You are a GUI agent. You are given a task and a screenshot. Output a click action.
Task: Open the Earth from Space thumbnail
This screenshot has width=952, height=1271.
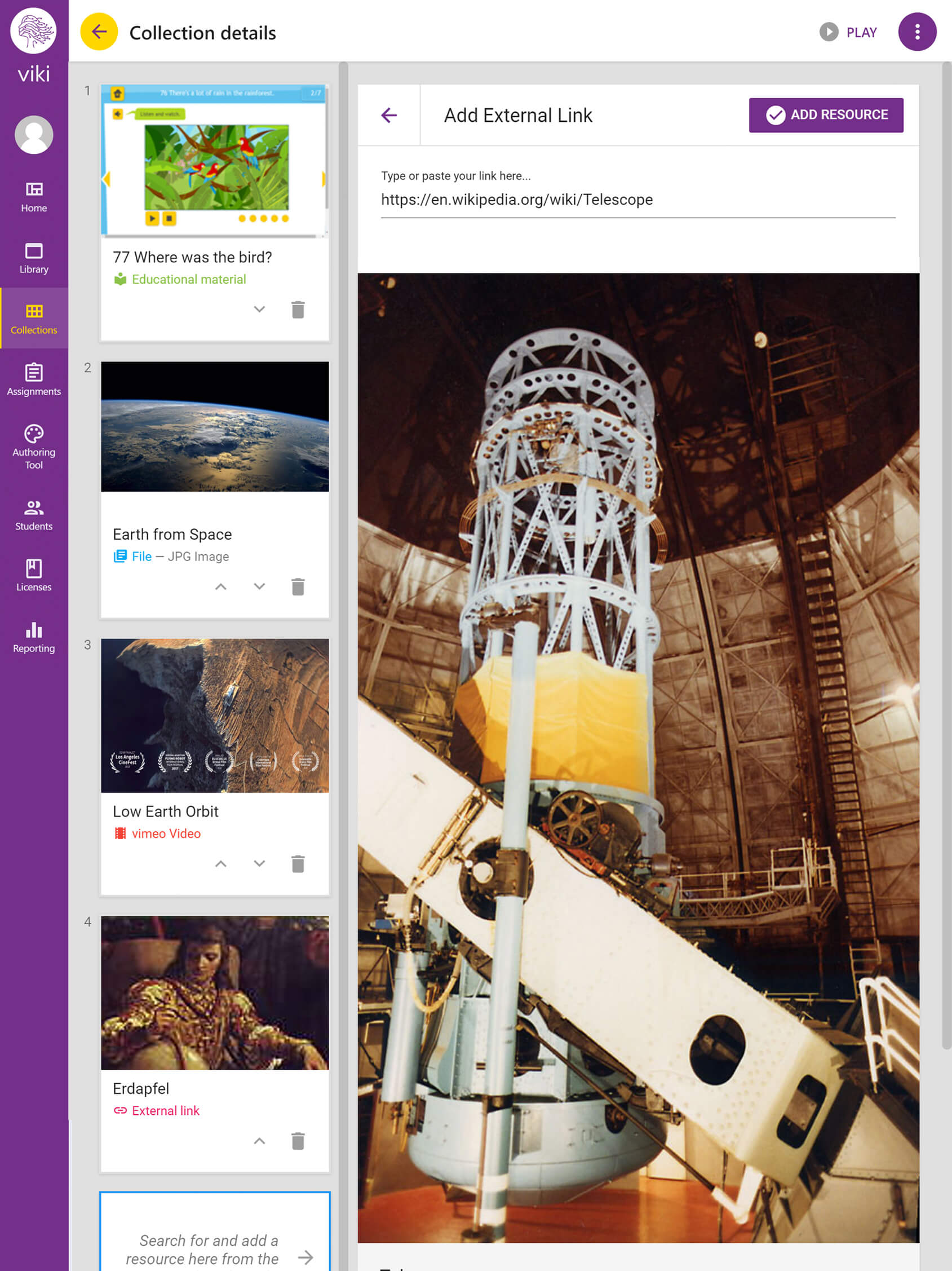point(215,426)
